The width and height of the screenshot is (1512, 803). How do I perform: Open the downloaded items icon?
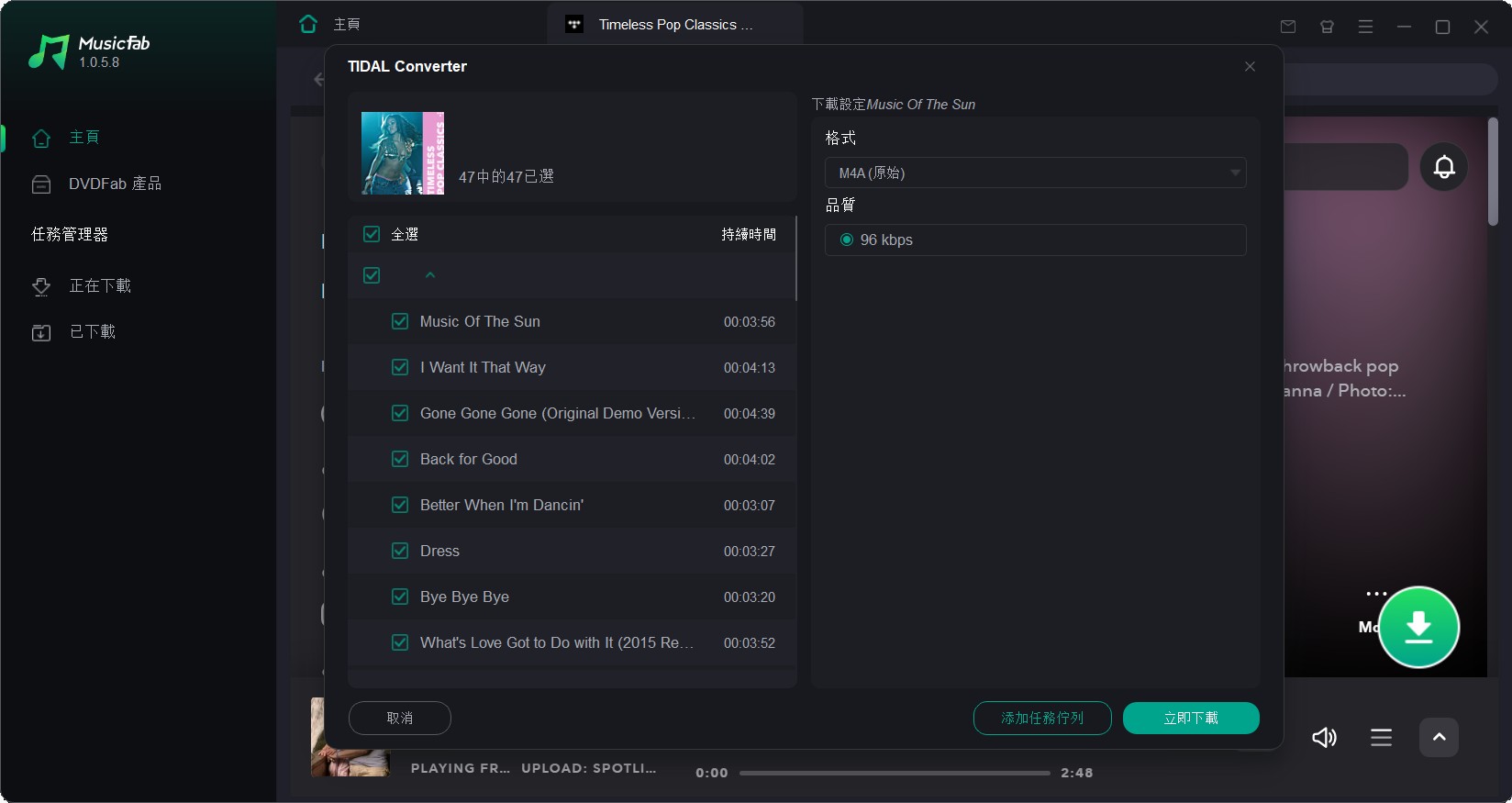[41, 332]
